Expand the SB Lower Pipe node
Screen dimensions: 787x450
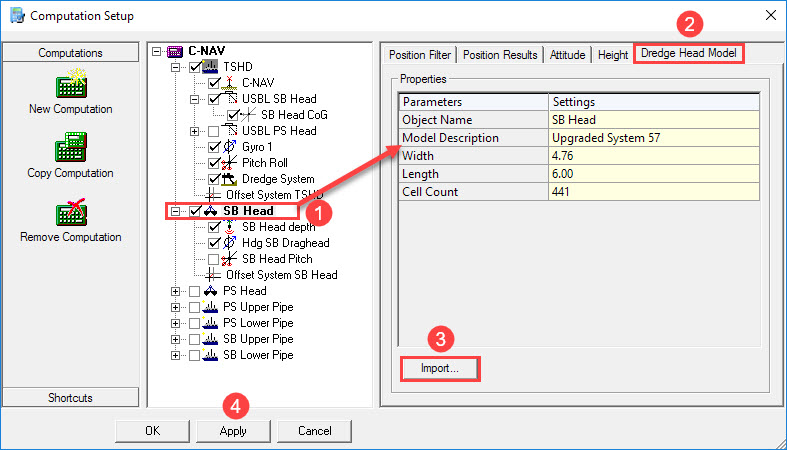click(175, 356)
